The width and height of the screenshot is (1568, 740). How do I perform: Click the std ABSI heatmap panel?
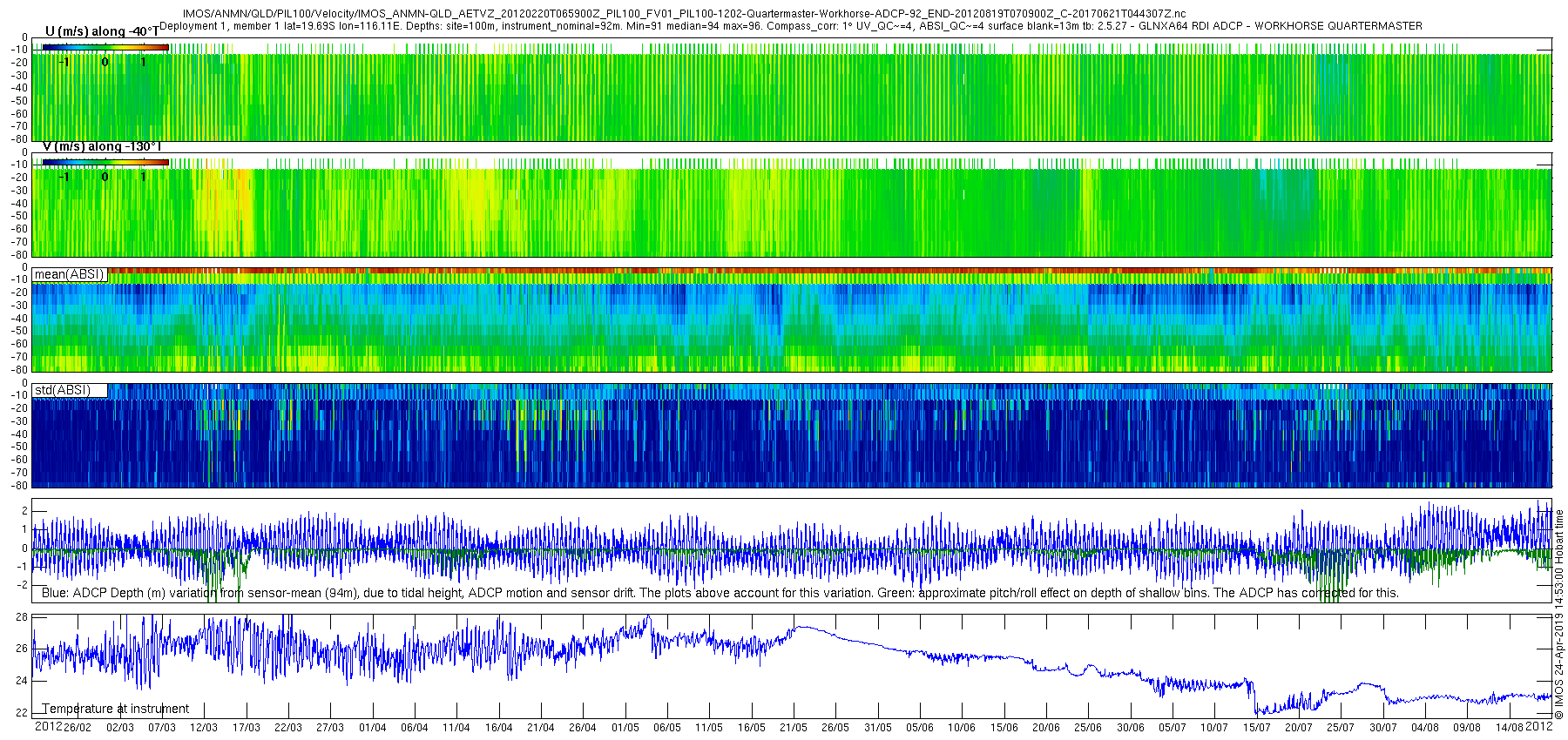[792, 435]
